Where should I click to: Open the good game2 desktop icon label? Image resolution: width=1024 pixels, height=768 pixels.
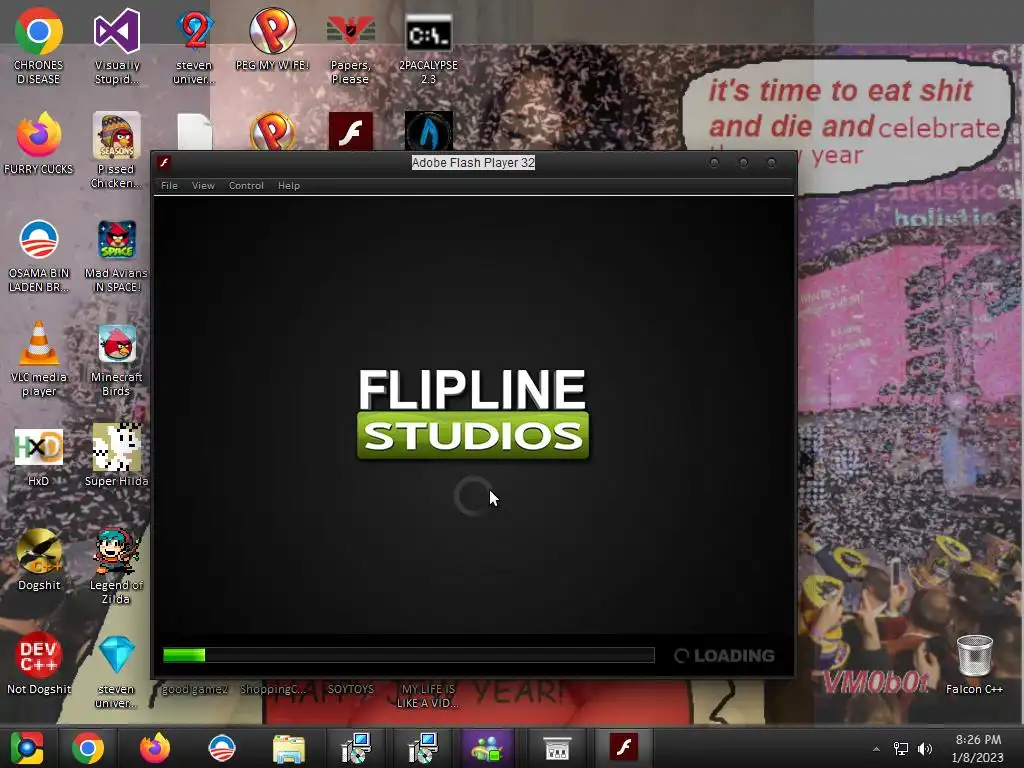point(195,689)
